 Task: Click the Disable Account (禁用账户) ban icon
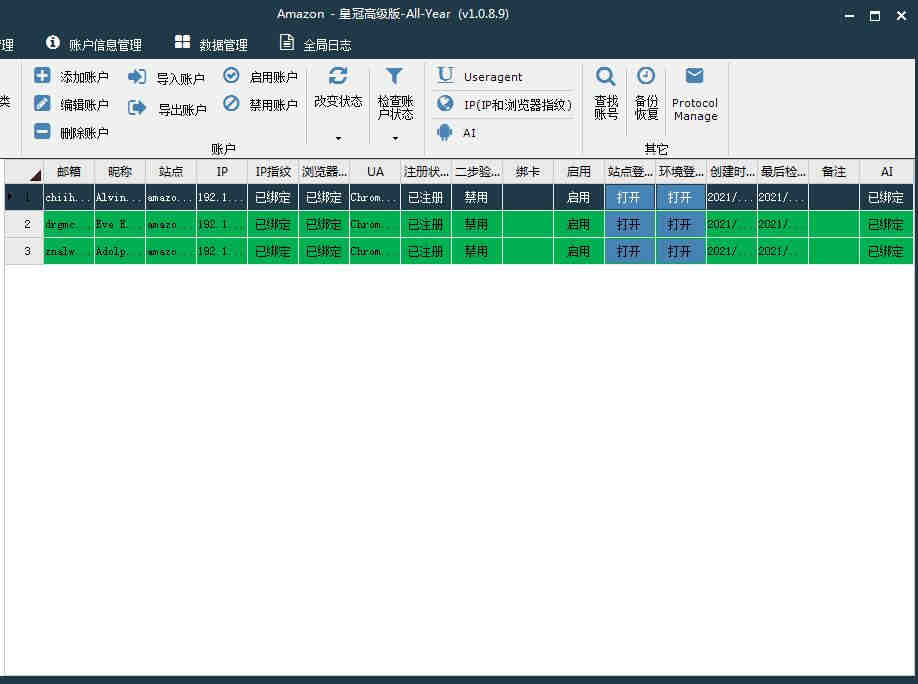(x=231, y=103)
